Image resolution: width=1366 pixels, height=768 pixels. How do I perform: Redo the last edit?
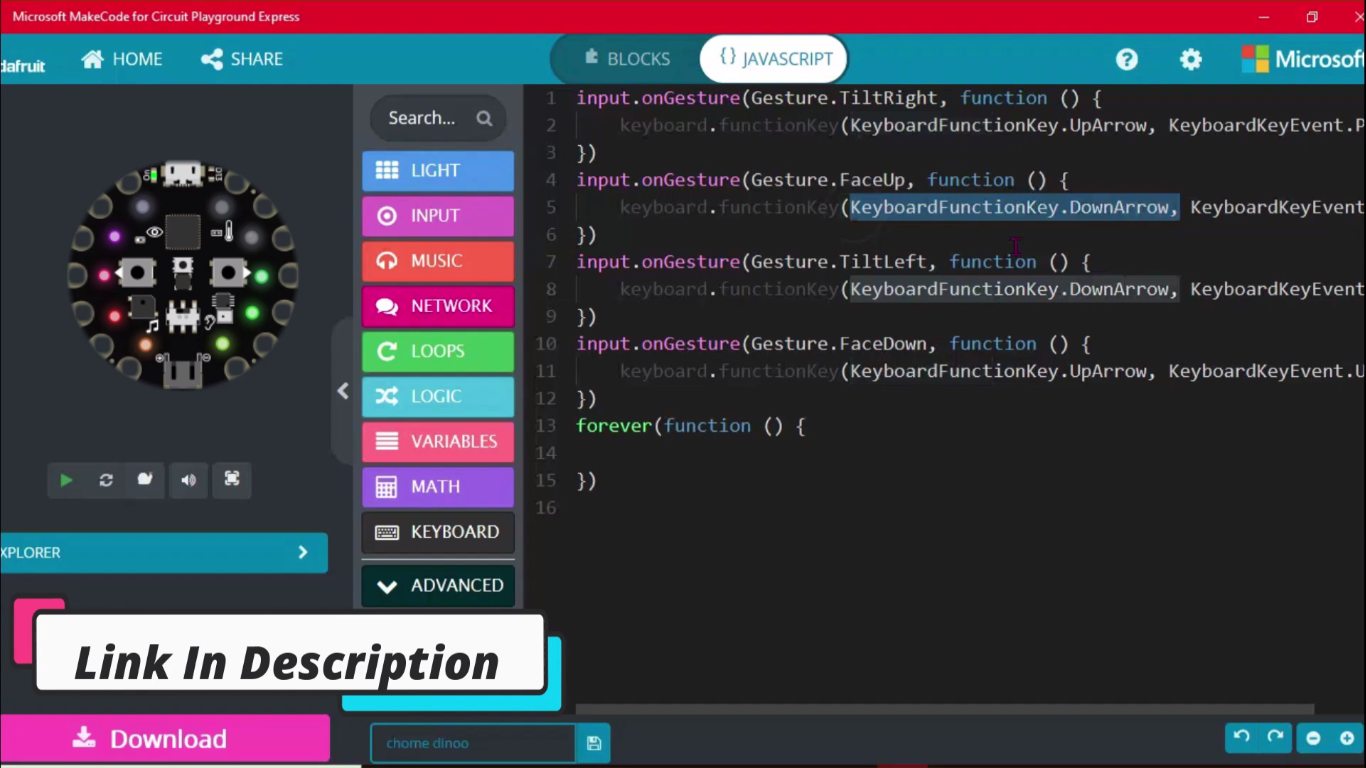pos(1275,737)
